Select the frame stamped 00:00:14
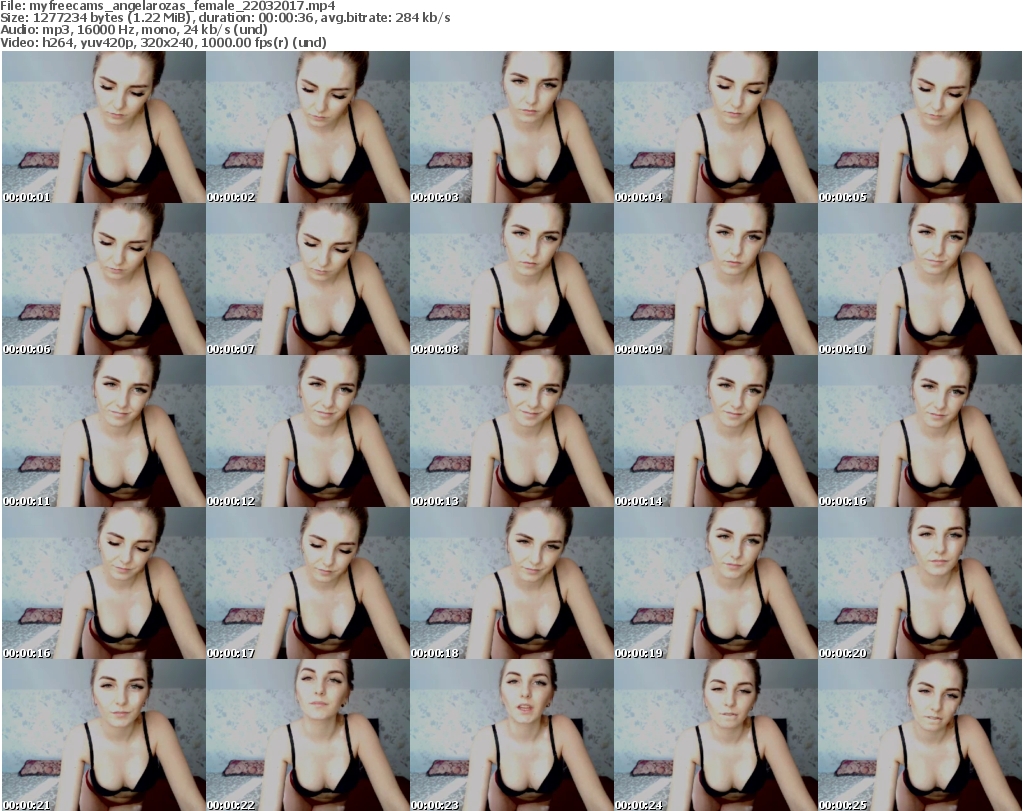 point(716,431)
